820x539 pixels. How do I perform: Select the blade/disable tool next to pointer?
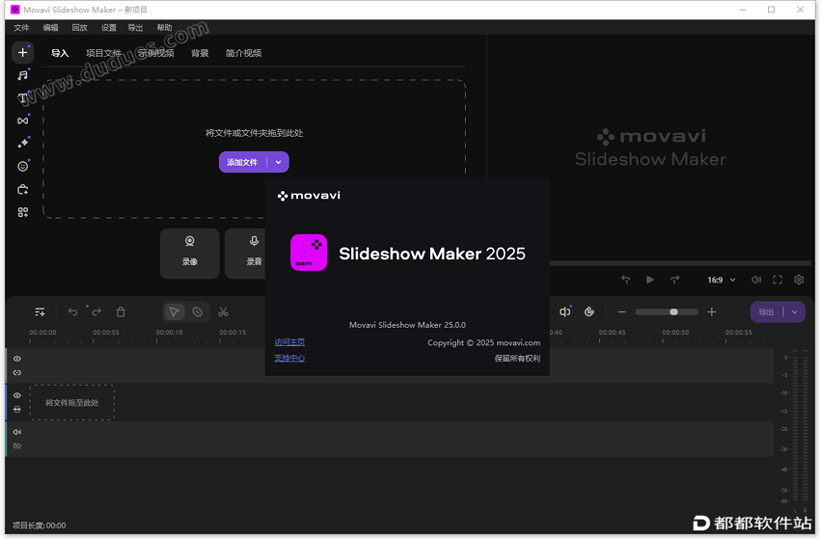tap(198, 312)
